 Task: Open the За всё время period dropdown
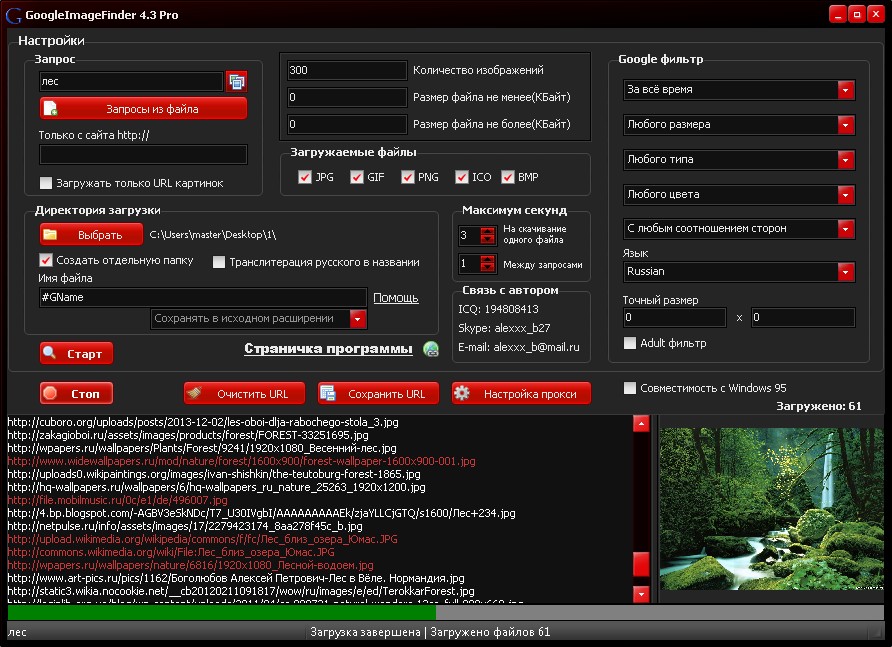[x=738, y=89]
